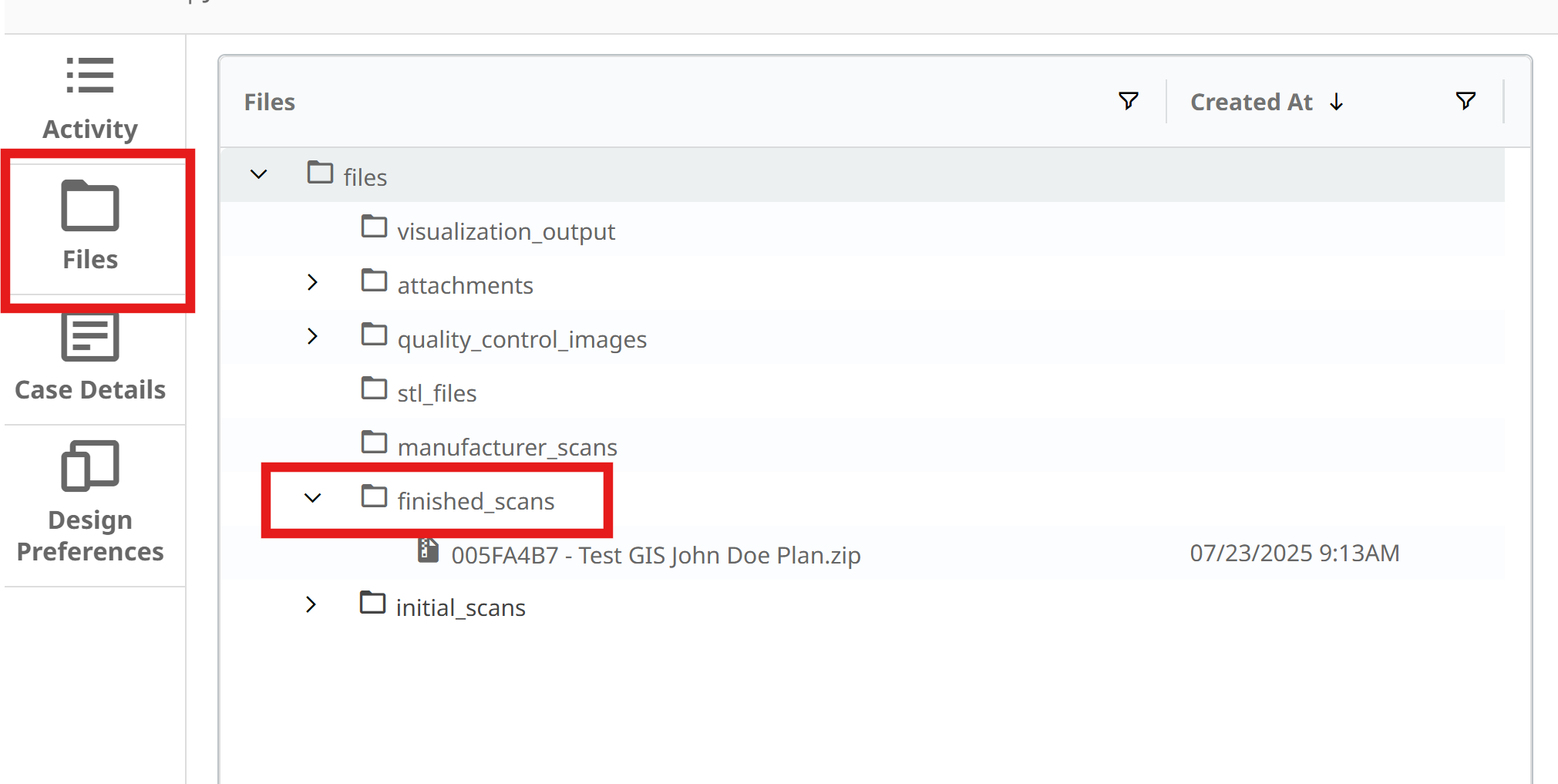
Task: Click the stl_files folder icon
Action: [x=374, y=389]
